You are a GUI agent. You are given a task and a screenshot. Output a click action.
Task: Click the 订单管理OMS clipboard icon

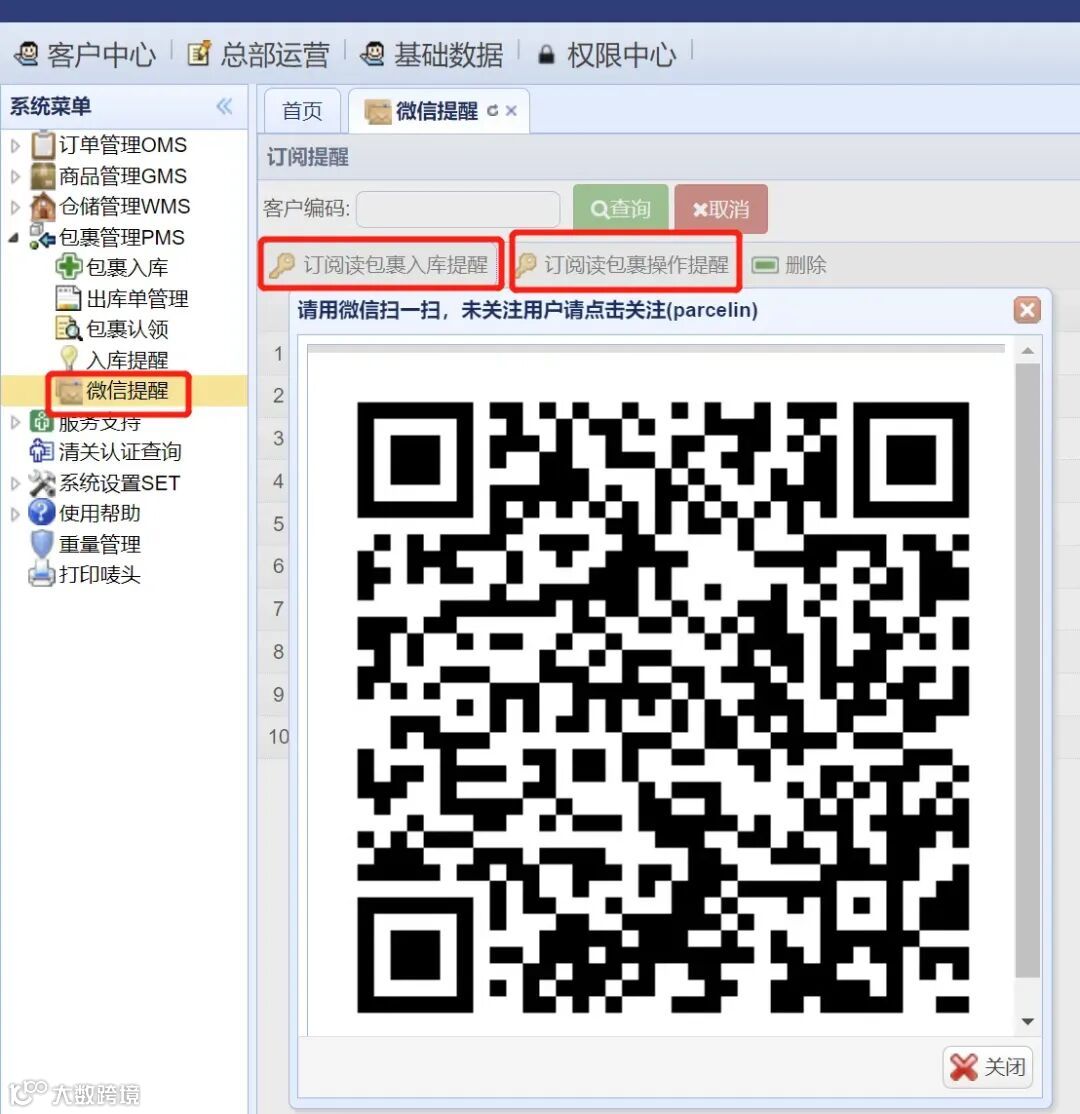coord(43,145)
